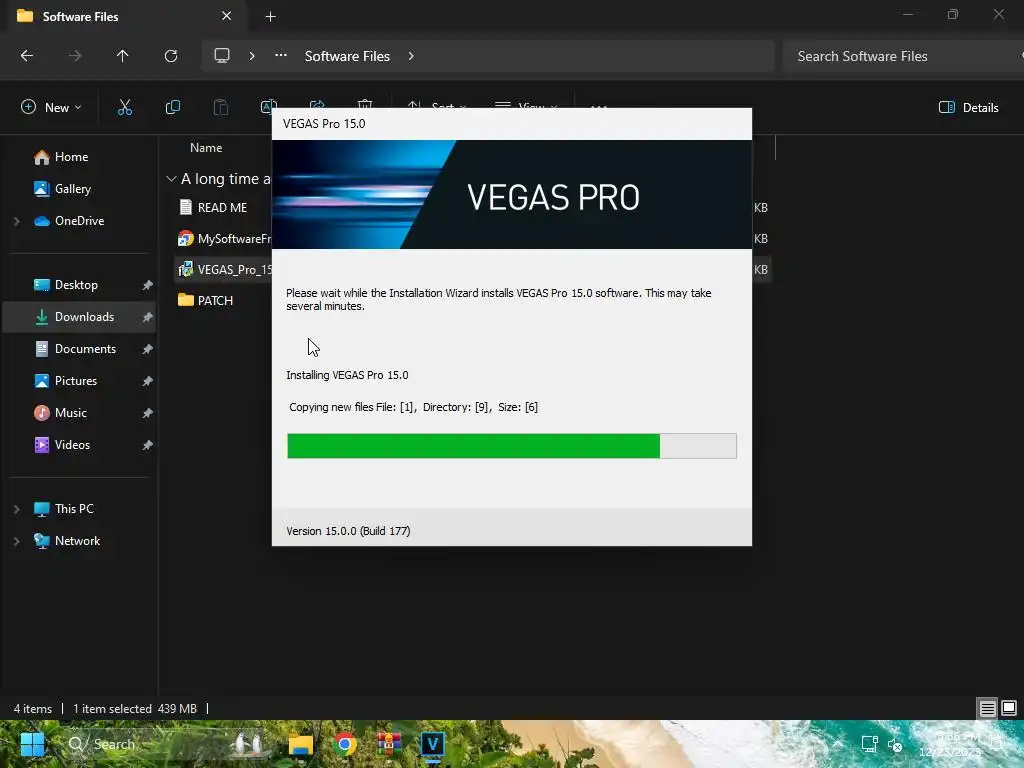Screen dimensions: 1024x768
Task: Open Google Chrome from the taskbar
Action: tap(345, 744)
